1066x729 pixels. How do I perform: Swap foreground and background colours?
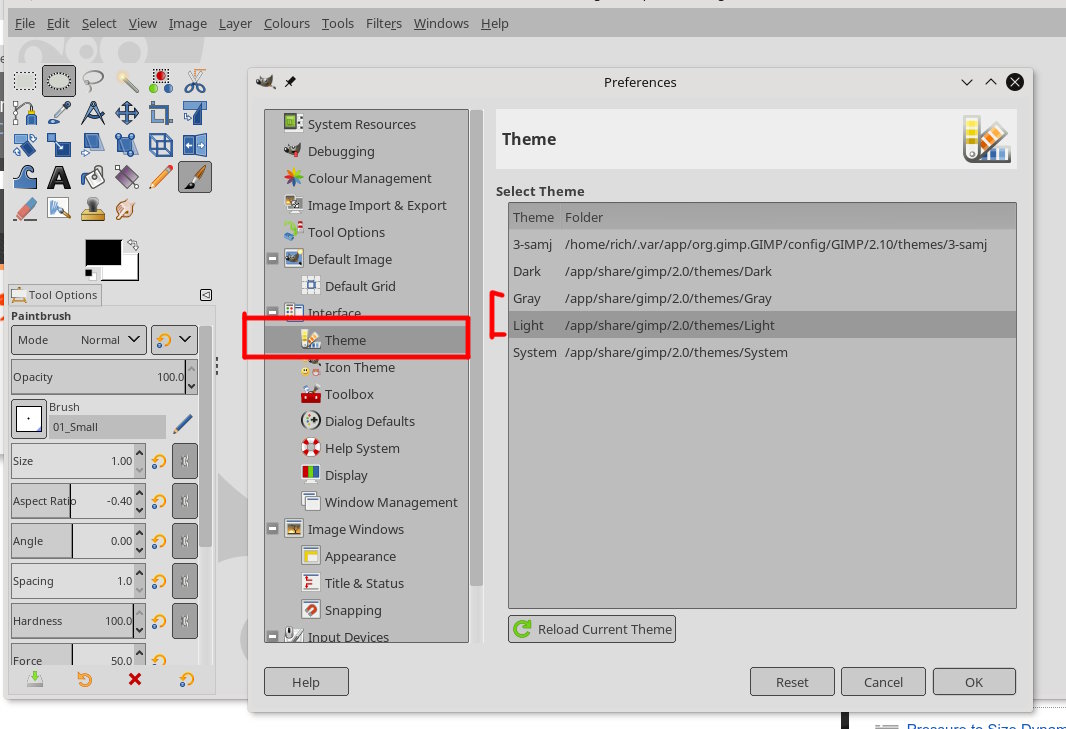click(133, 244)
